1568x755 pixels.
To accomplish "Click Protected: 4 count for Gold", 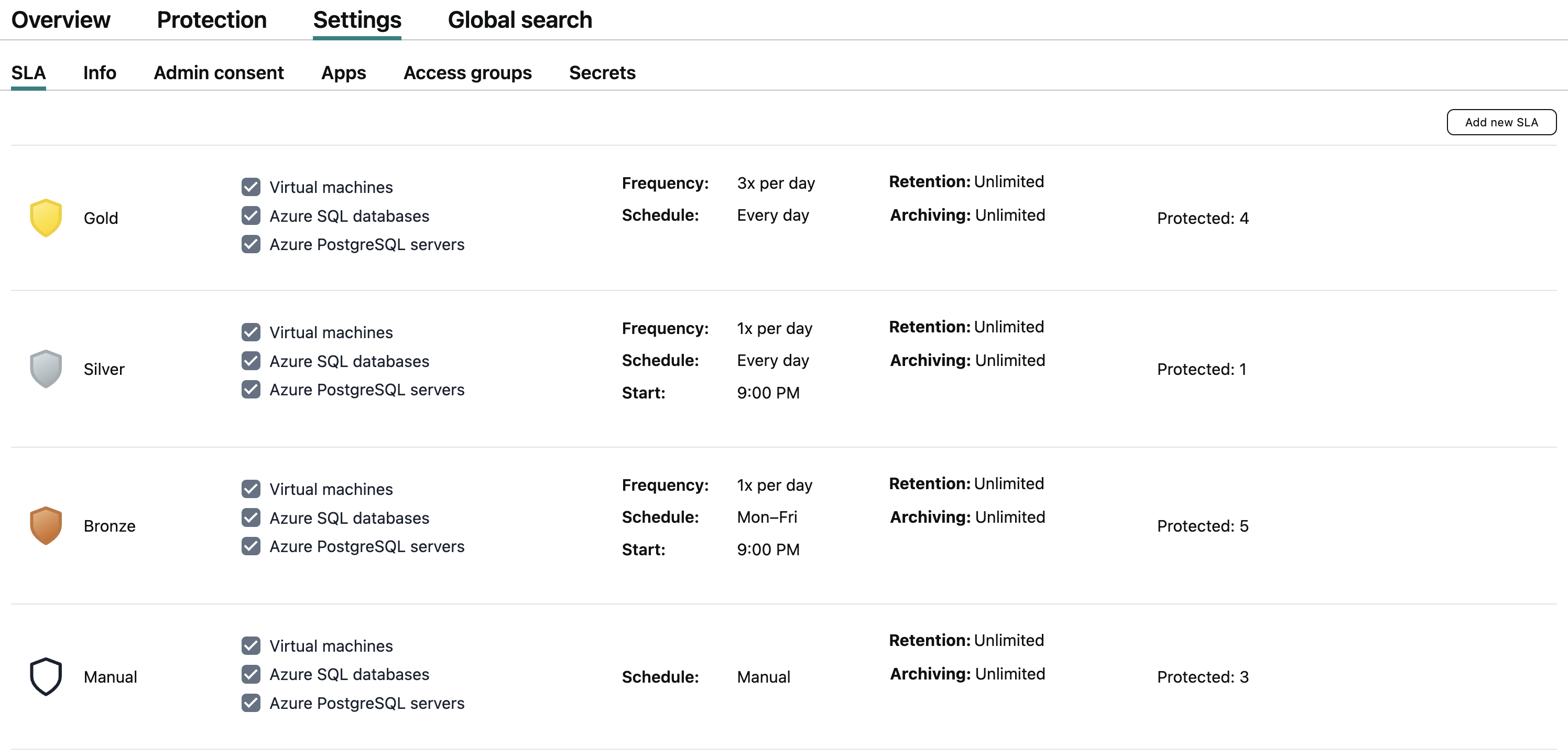I will [x=1203, y=218].
